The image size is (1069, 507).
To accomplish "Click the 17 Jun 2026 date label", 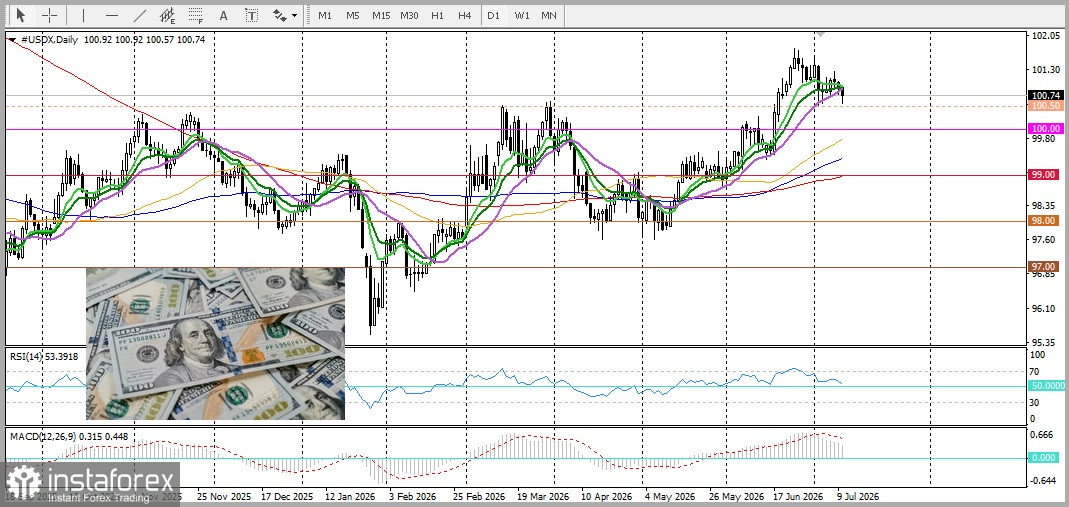I will point(796,495).
